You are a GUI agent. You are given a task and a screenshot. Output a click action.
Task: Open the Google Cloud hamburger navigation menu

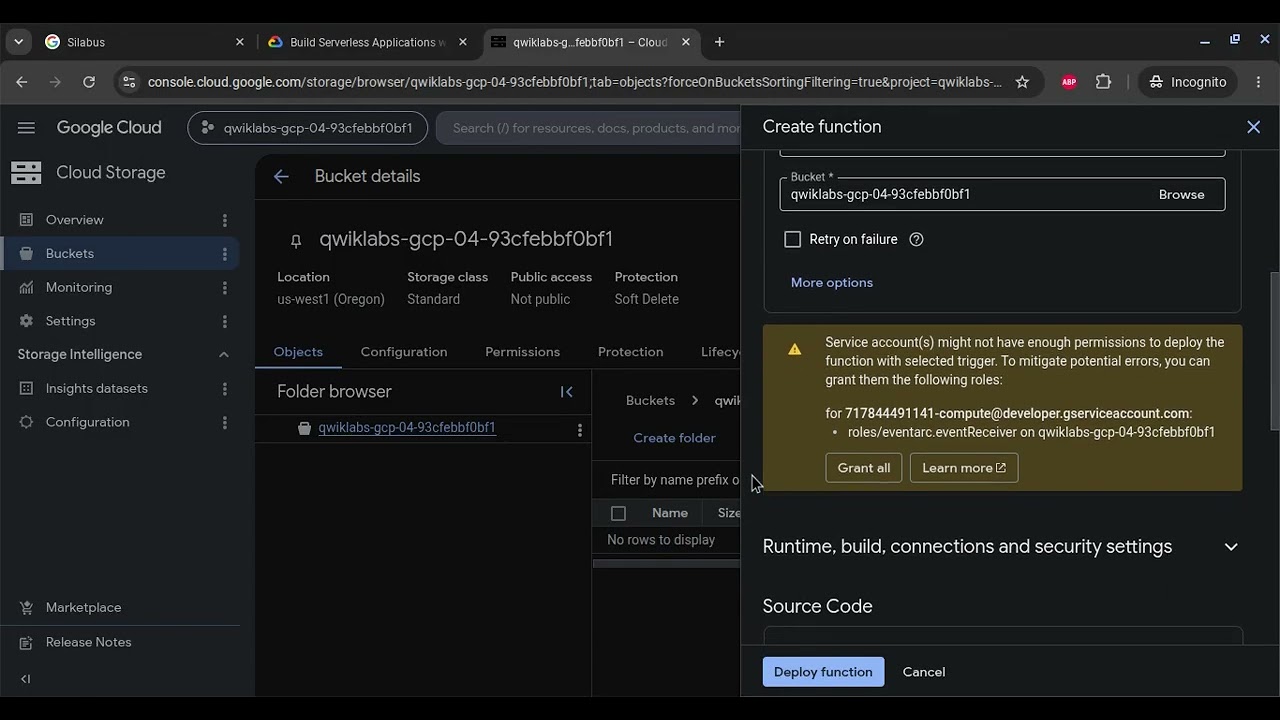(26, 128)
